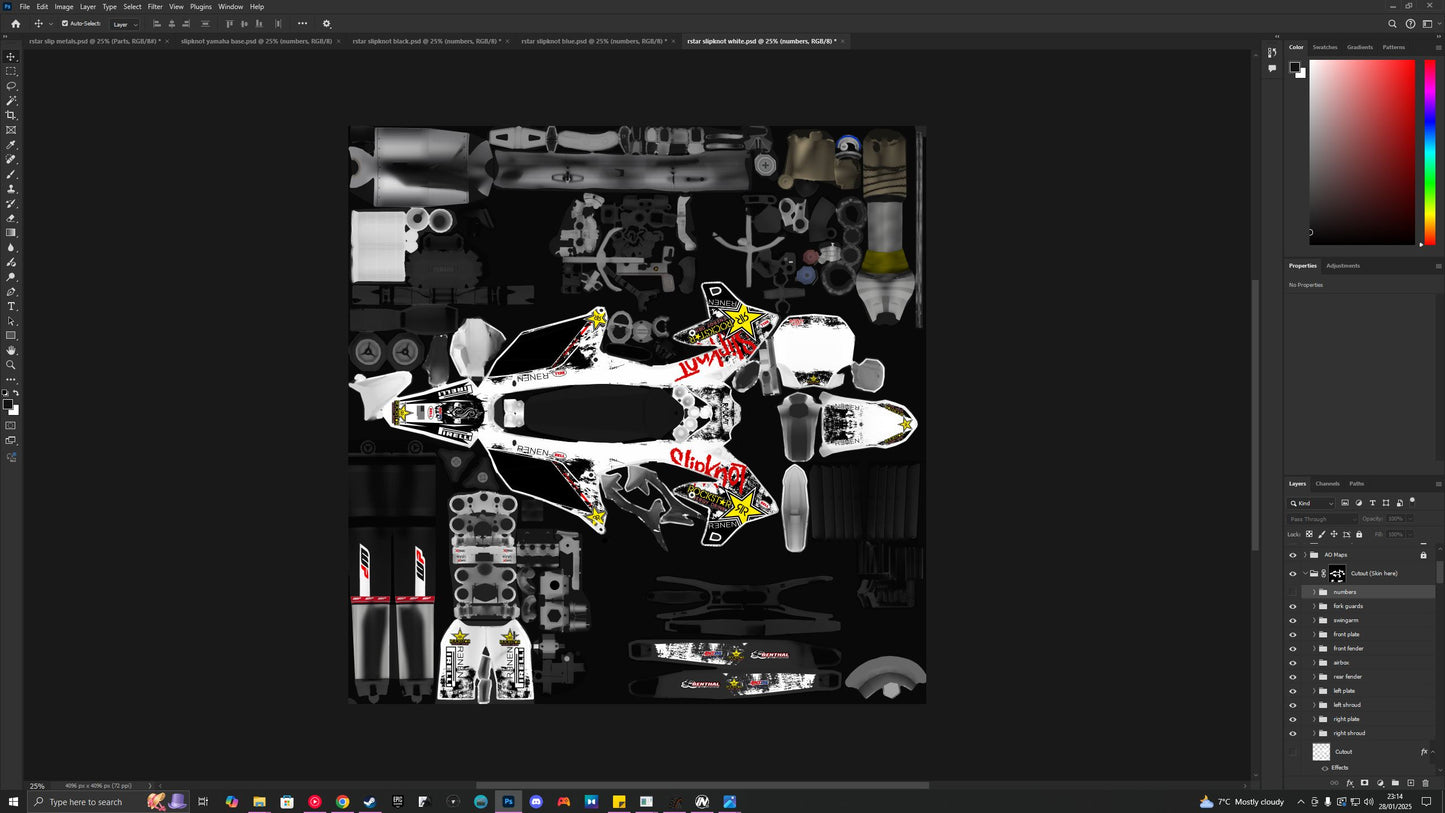
Task: Open the Filter menu
Action: [x=155, y=7]
